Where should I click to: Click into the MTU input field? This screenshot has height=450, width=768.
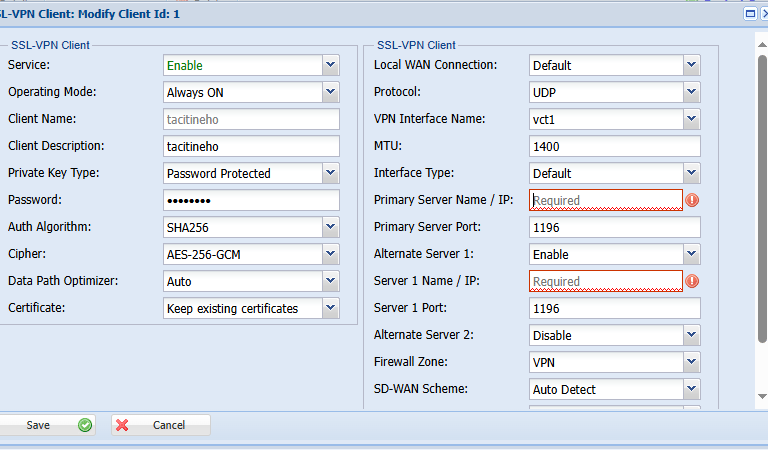click(x=614, y=146)
